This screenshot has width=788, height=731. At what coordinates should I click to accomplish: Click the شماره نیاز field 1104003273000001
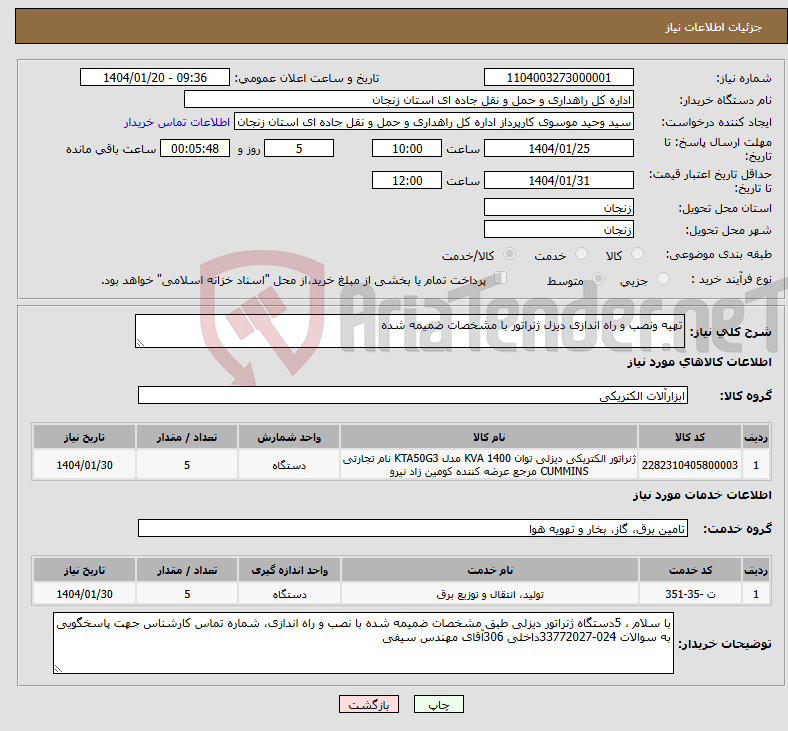[x=558, y=77]
